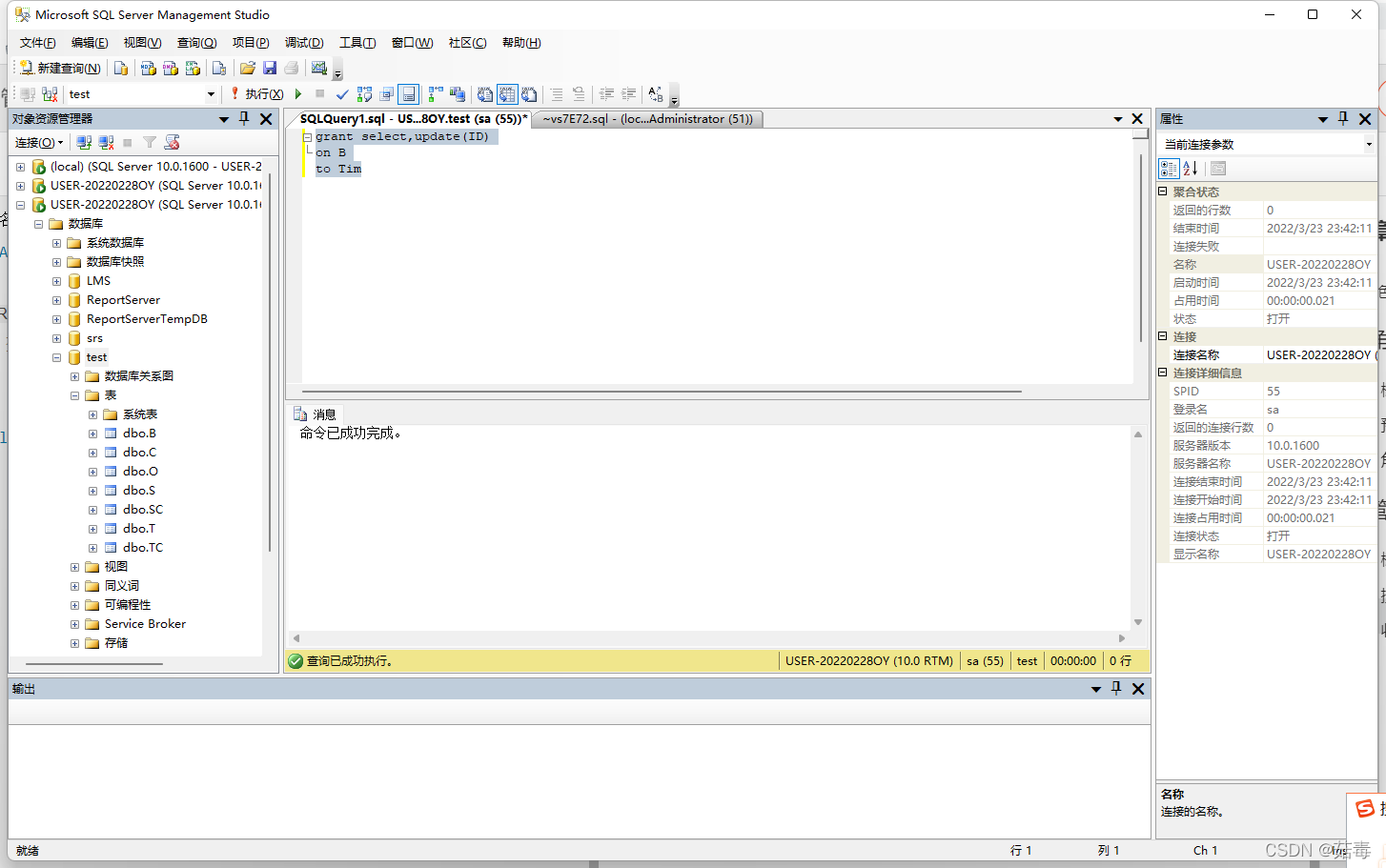Uncomment the selected lines
Viewport: 1386px width, 868px height.
click(x=579, y=94)
